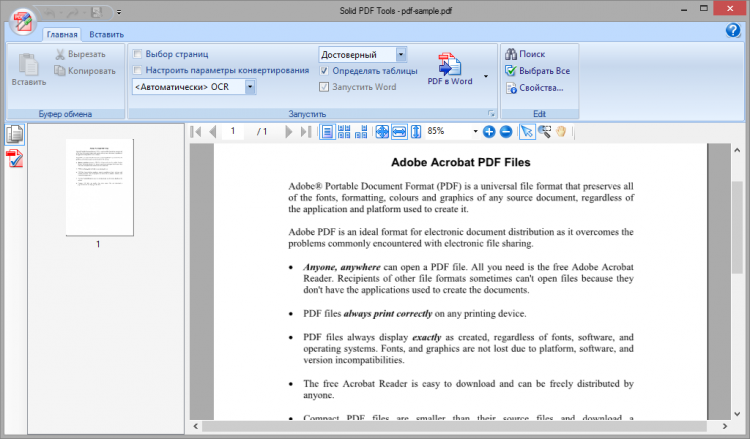This screenshot has height=439, width=750.
Task: Click Fit Page zoom icon
Action: pos(382,132)
